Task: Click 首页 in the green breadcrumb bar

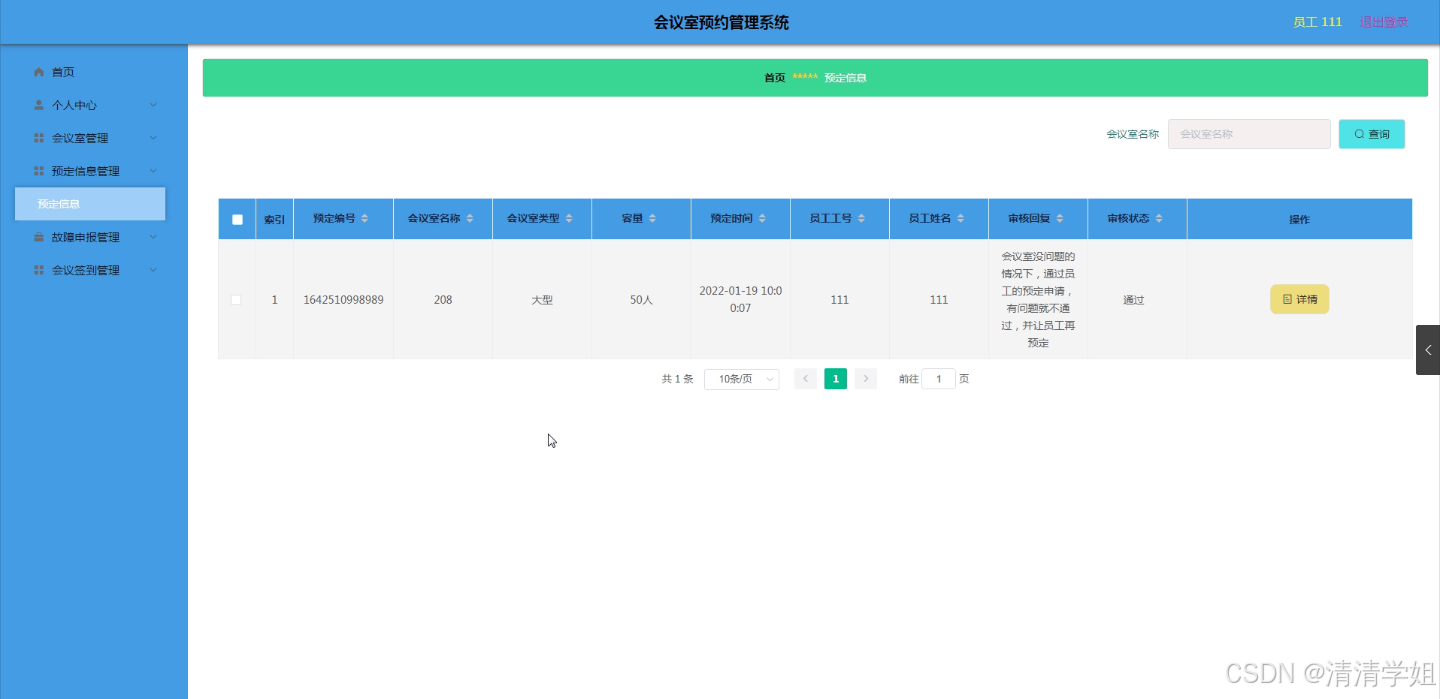Action: (x=773, y=76)
